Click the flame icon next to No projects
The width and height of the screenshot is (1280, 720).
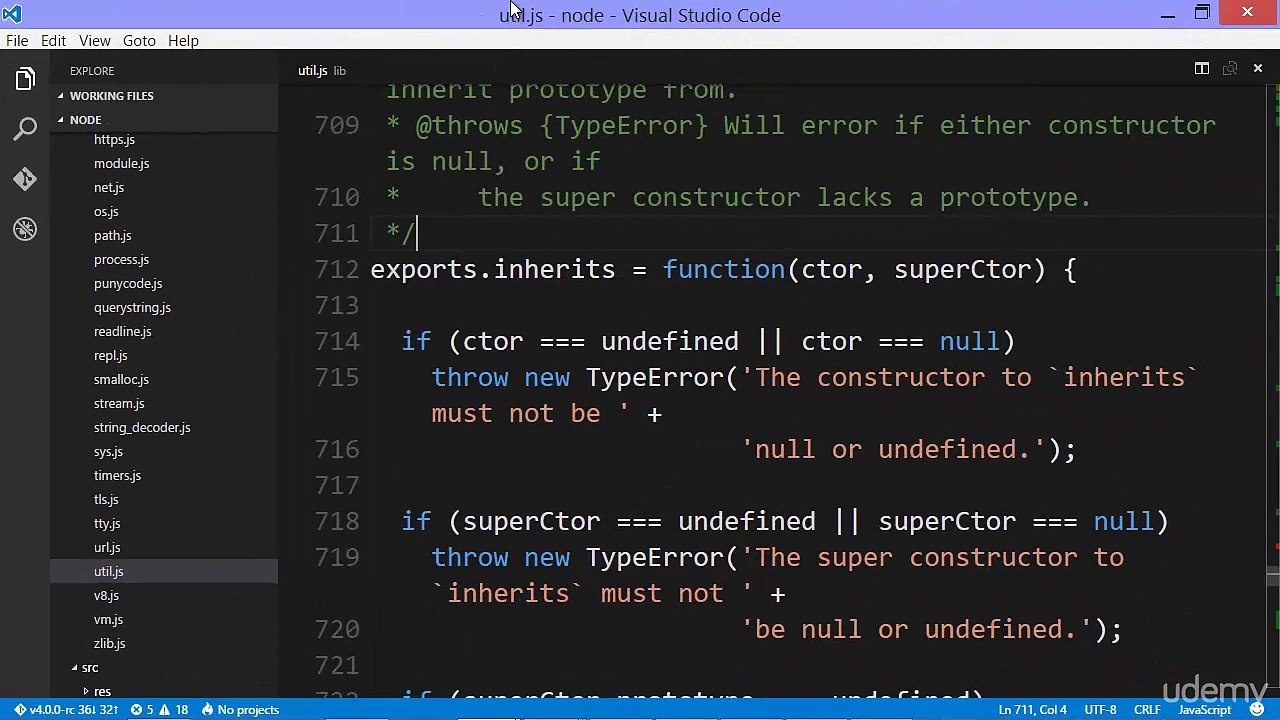(x=207, y=710)
